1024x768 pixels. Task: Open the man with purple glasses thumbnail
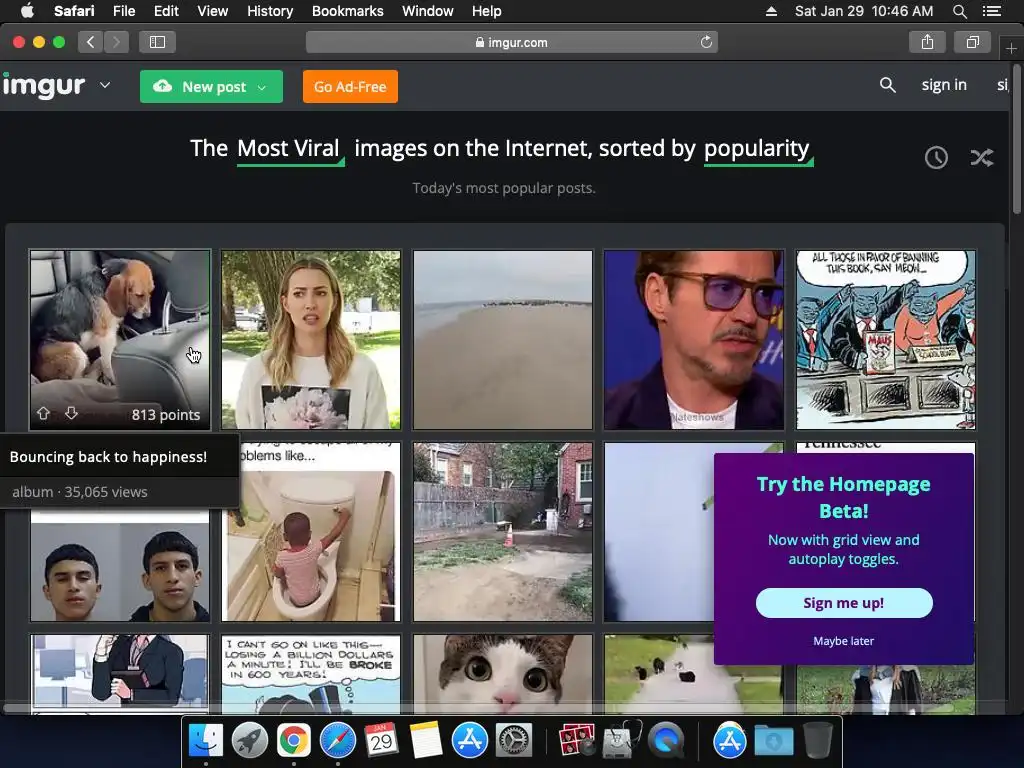click(694, 340)
